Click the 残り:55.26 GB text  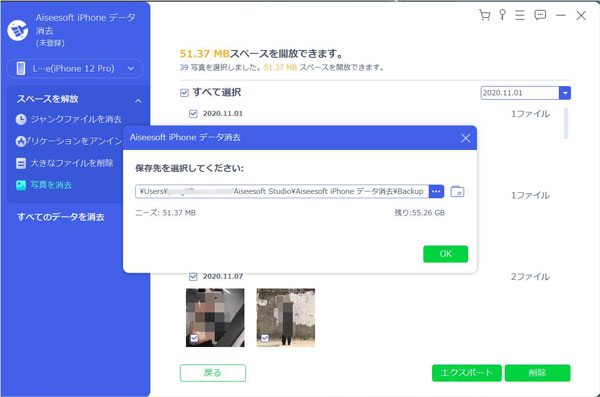tap(419, 213)
